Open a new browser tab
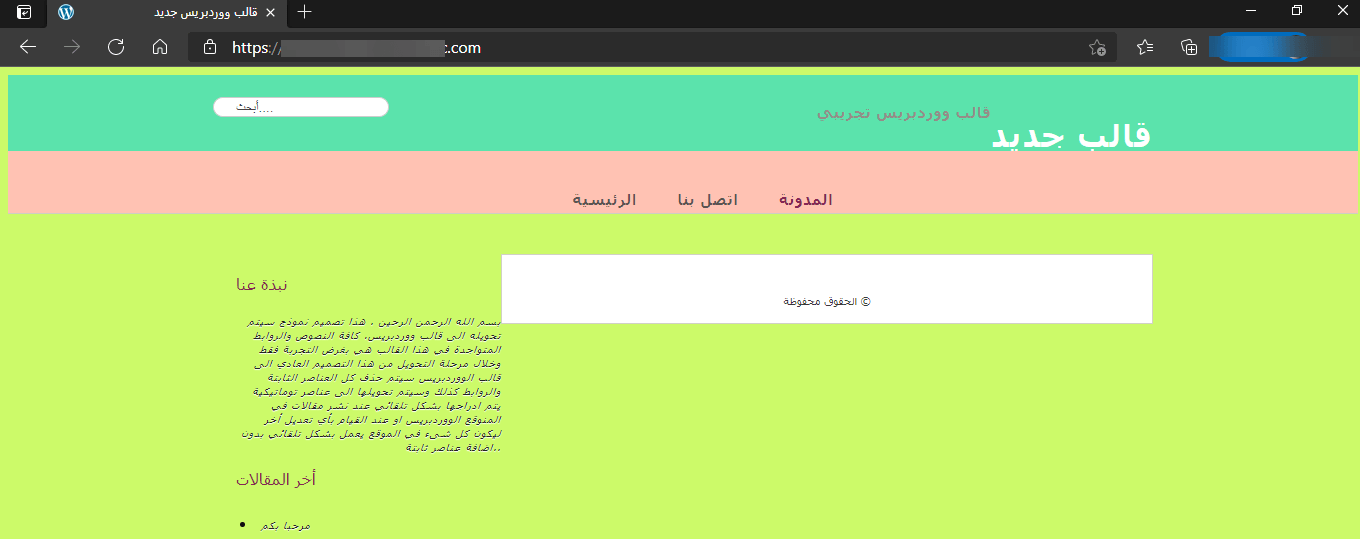1360x539 pixels. [305, 12]
